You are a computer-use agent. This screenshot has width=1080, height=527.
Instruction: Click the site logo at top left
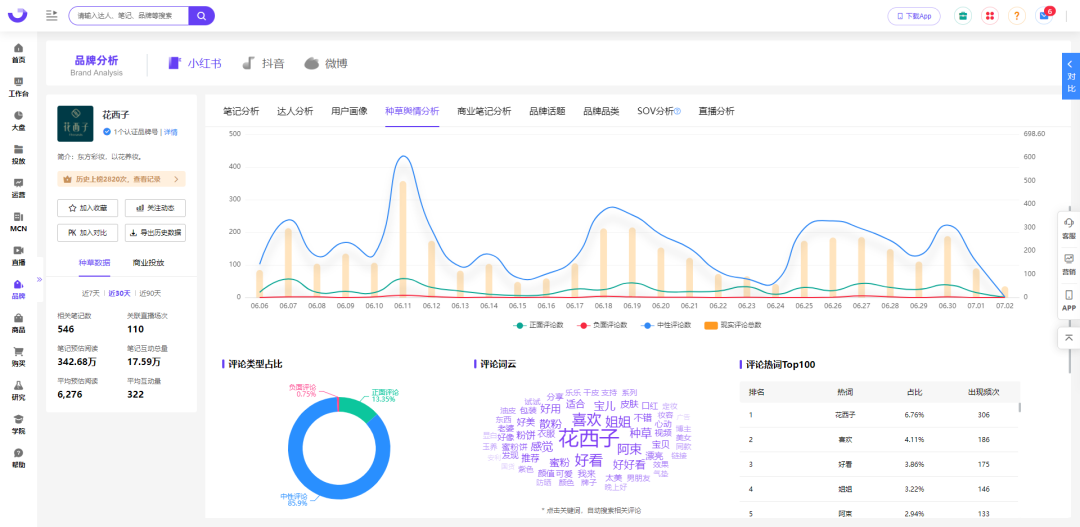(x=18, y=15)
